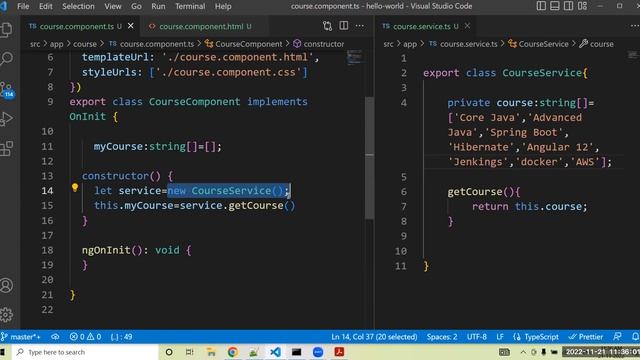Click feedback icon in status bar
Image resolution: width=640 pixels, height=360 pixels.
[x=618, y=337]
